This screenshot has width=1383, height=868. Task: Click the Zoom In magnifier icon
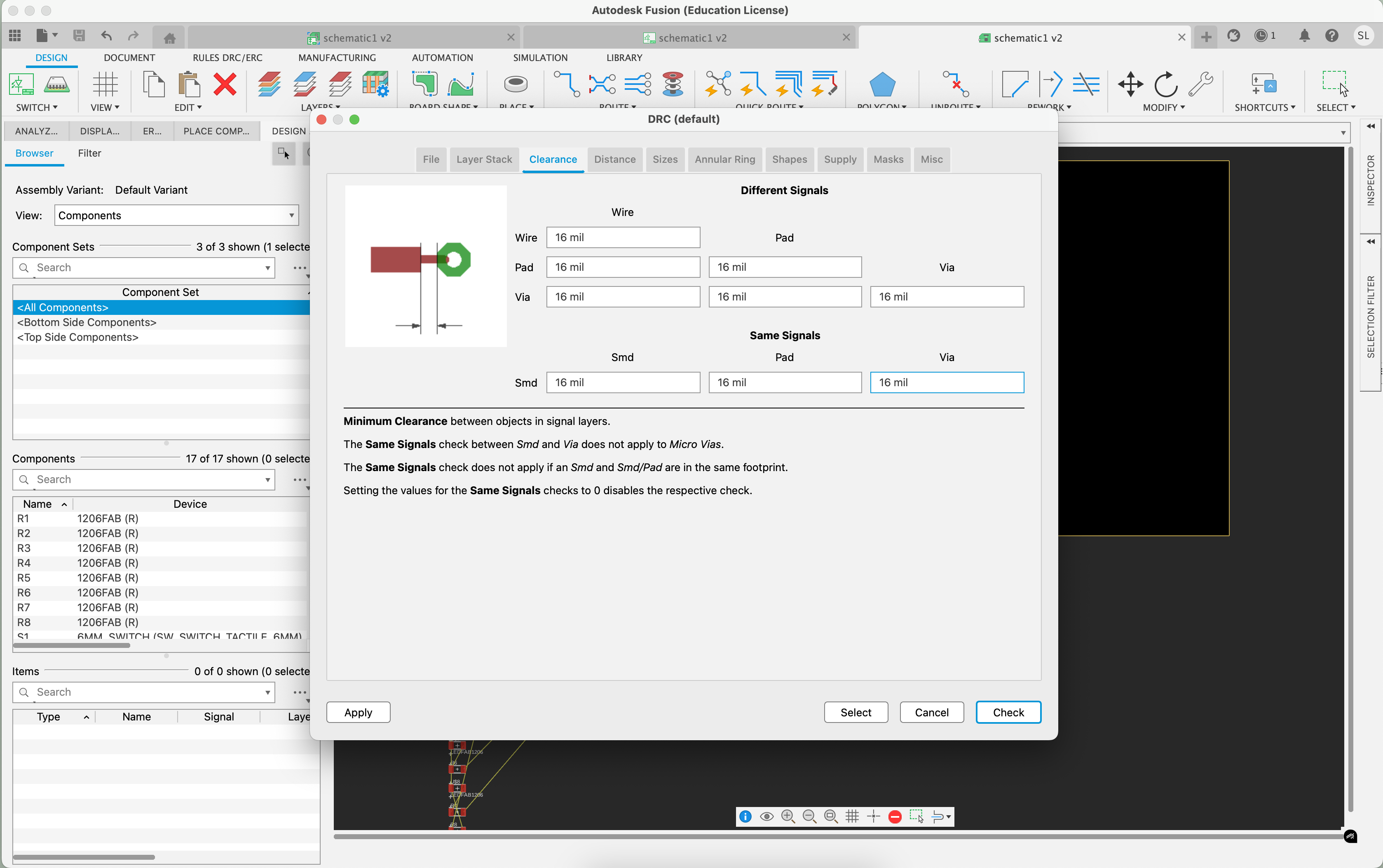click(x=788, y=816)
